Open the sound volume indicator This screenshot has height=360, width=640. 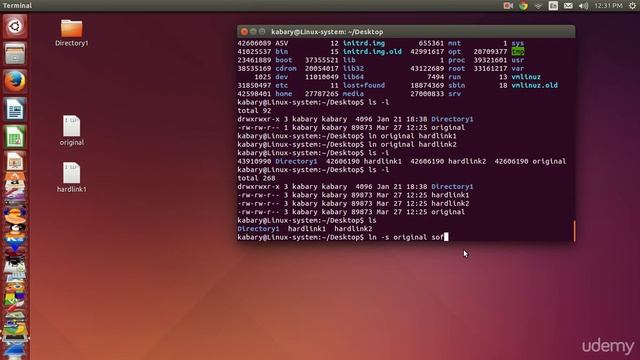click(x=583, y=6)
